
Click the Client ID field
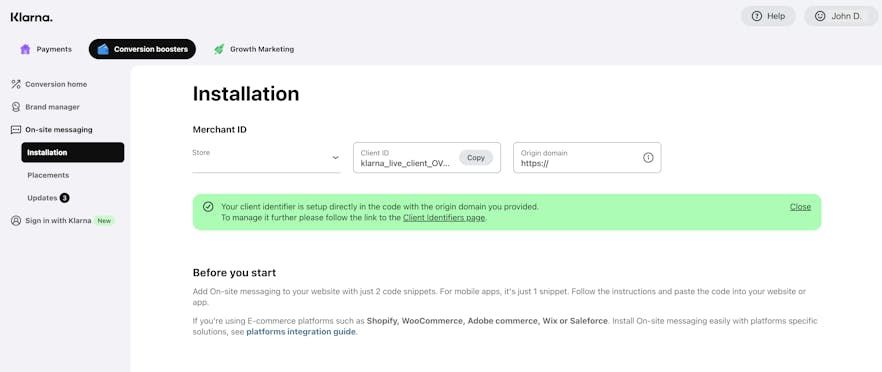point(426,158)
